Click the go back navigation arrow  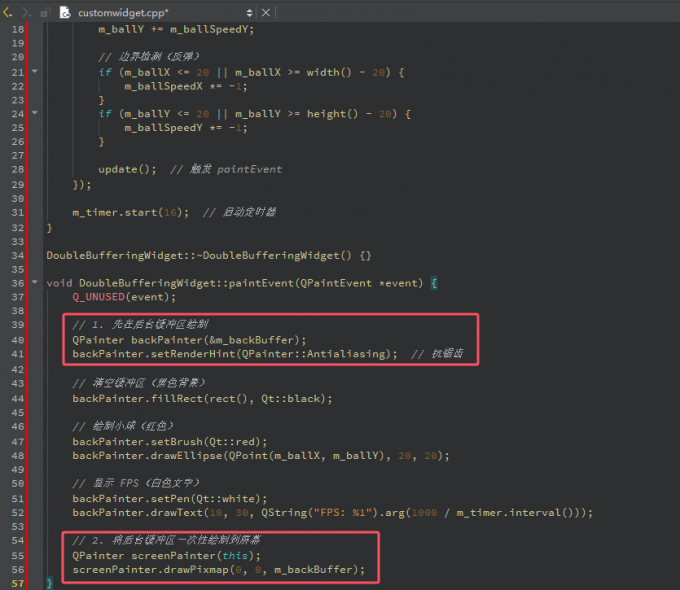tap(8, 13)
